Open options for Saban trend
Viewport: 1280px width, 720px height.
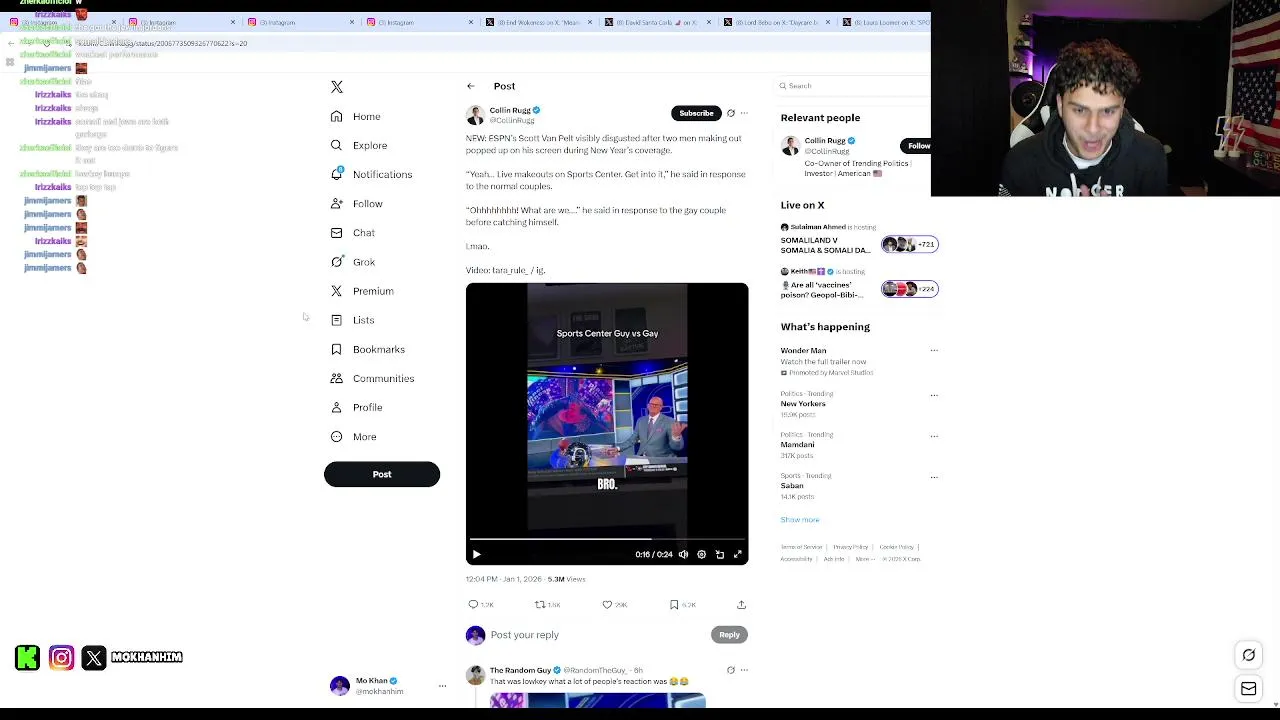934,477
